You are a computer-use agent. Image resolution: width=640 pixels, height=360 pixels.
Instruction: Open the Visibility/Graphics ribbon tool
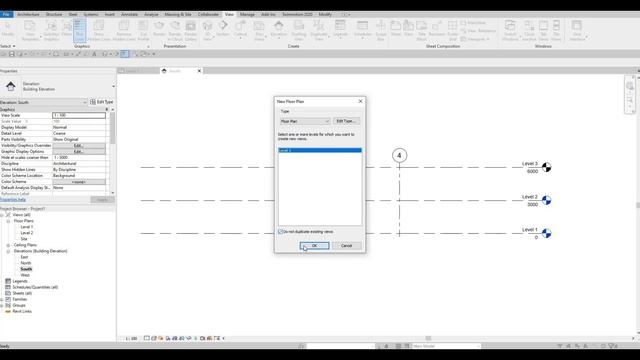click(51, 31)
